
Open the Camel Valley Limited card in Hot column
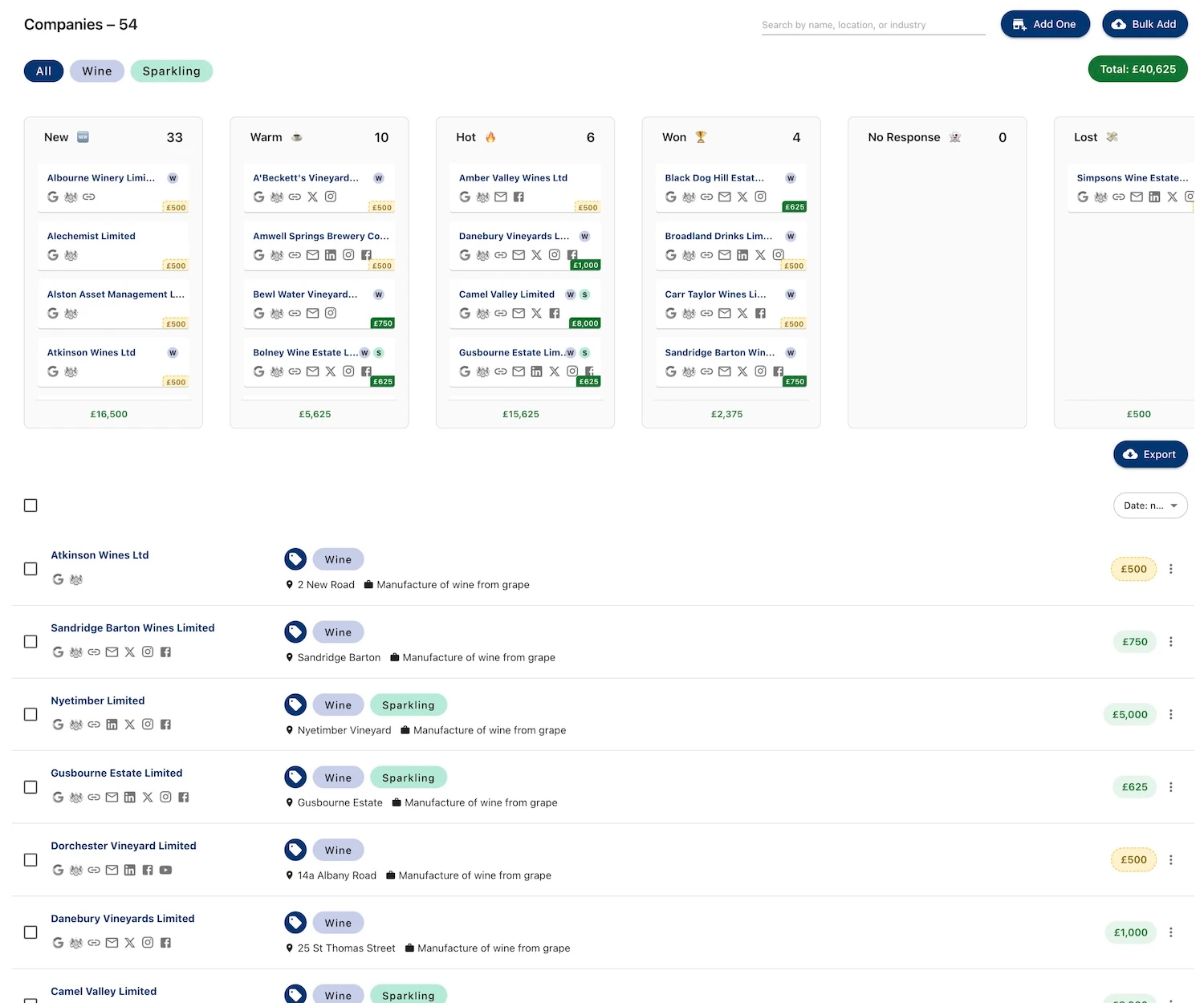pyautogui.click(x=525, y=305)
